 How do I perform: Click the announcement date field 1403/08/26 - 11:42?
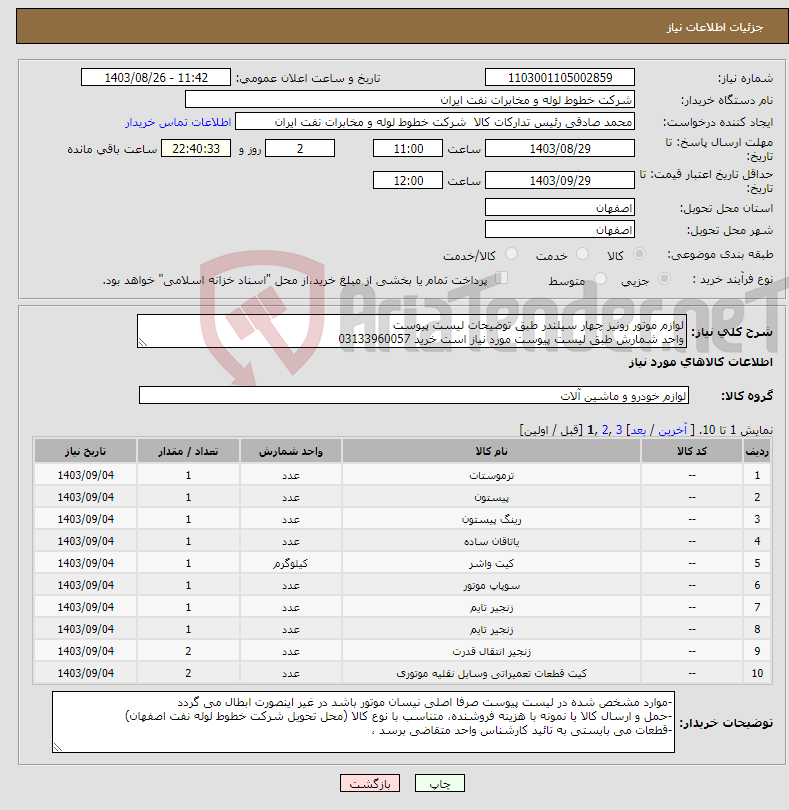tap(156, 77)
